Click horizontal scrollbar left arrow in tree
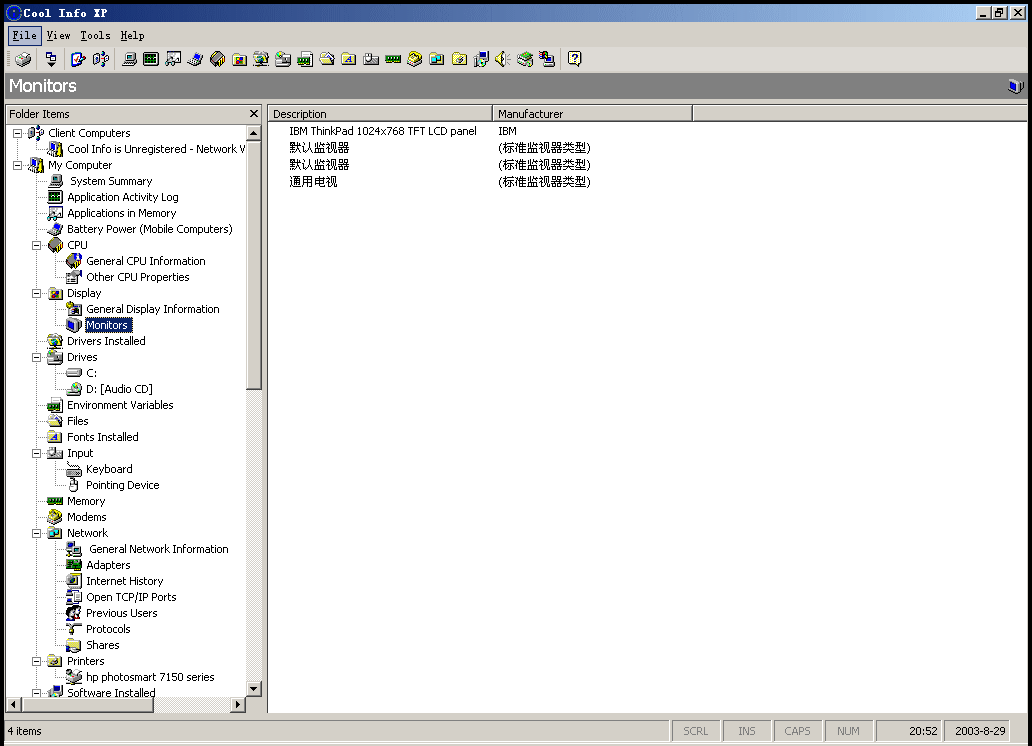This screenshot has height=746, width=1032. (x=13, y=705)
